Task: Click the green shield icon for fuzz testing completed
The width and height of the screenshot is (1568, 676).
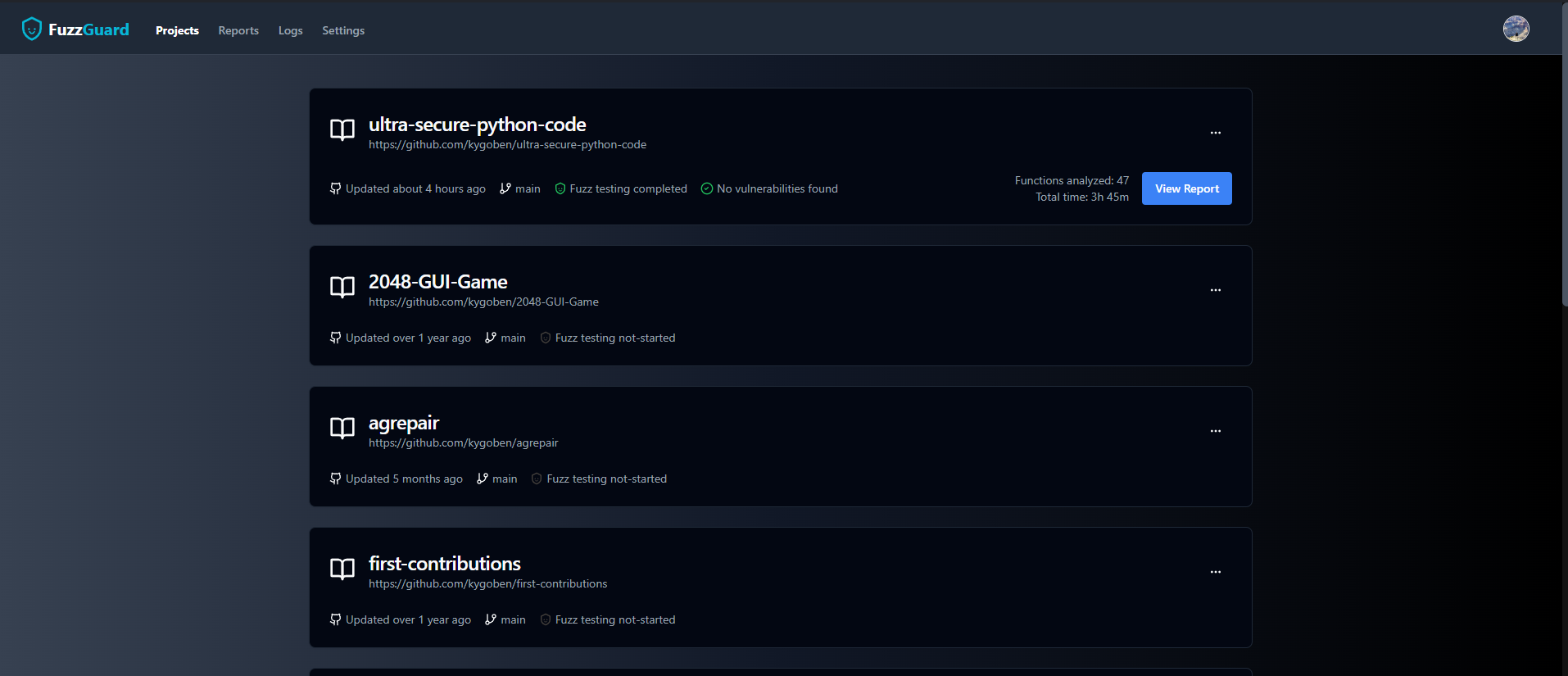Action: [560, 188]
